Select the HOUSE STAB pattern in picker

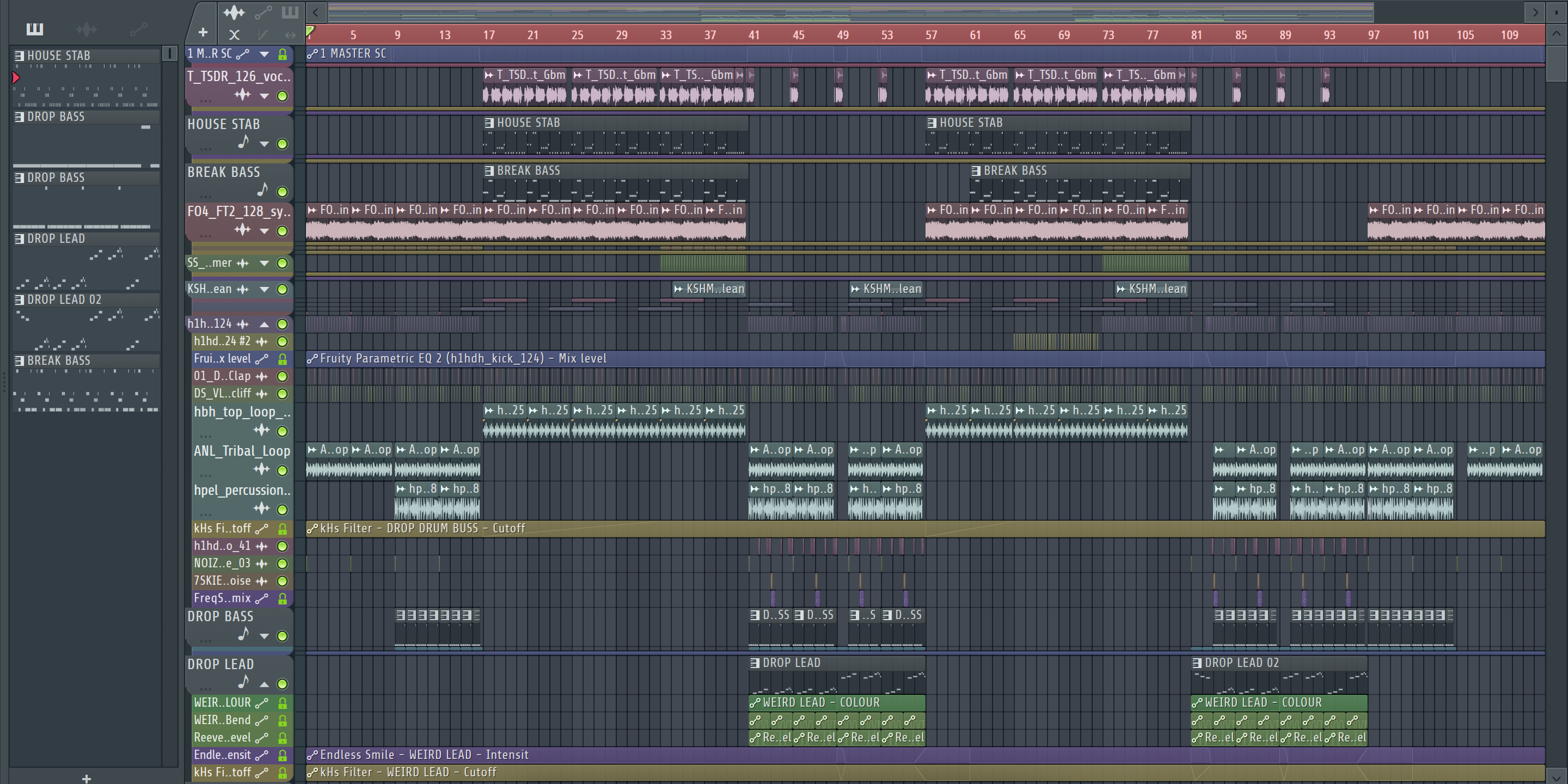(86, 77)
